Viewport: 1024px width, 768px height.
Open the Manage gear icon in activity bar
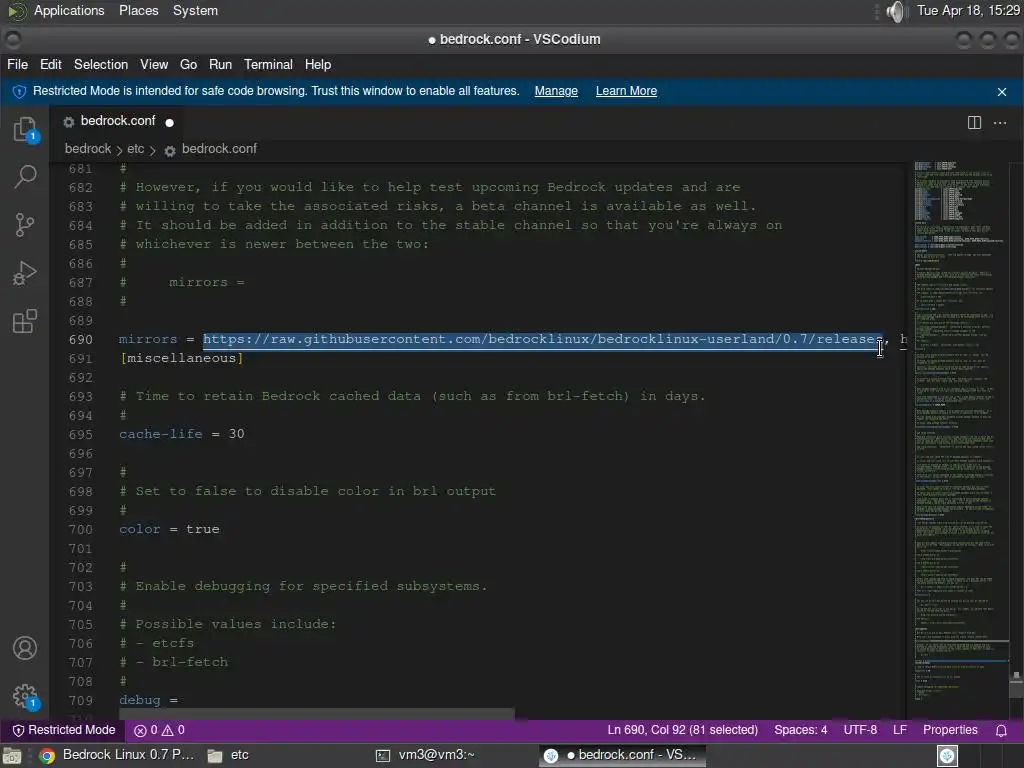coord(25,696)
